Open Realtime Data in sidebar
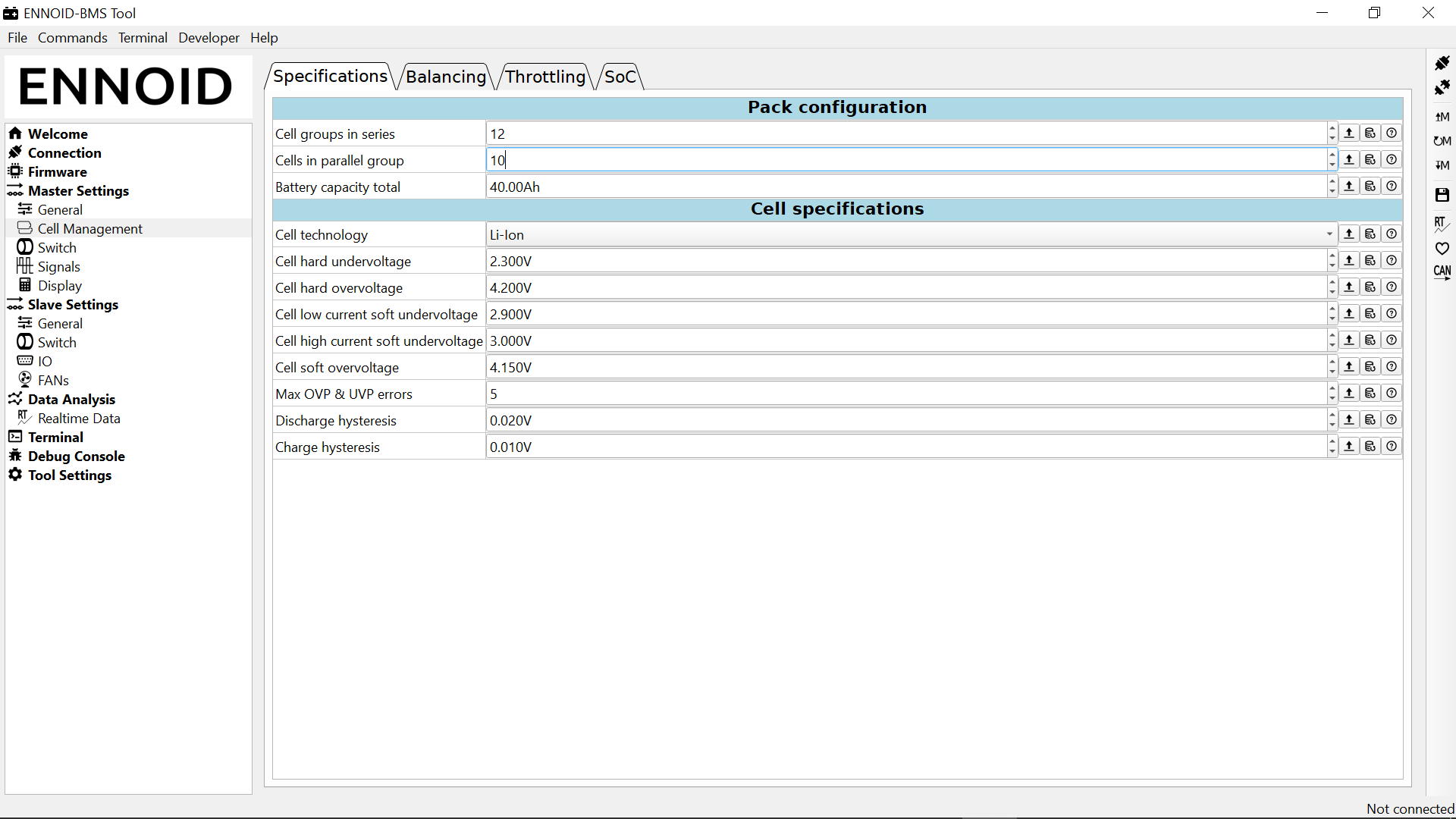This screenshot has height=819, width=1456. pyautogui.click(x=79, y=419)
